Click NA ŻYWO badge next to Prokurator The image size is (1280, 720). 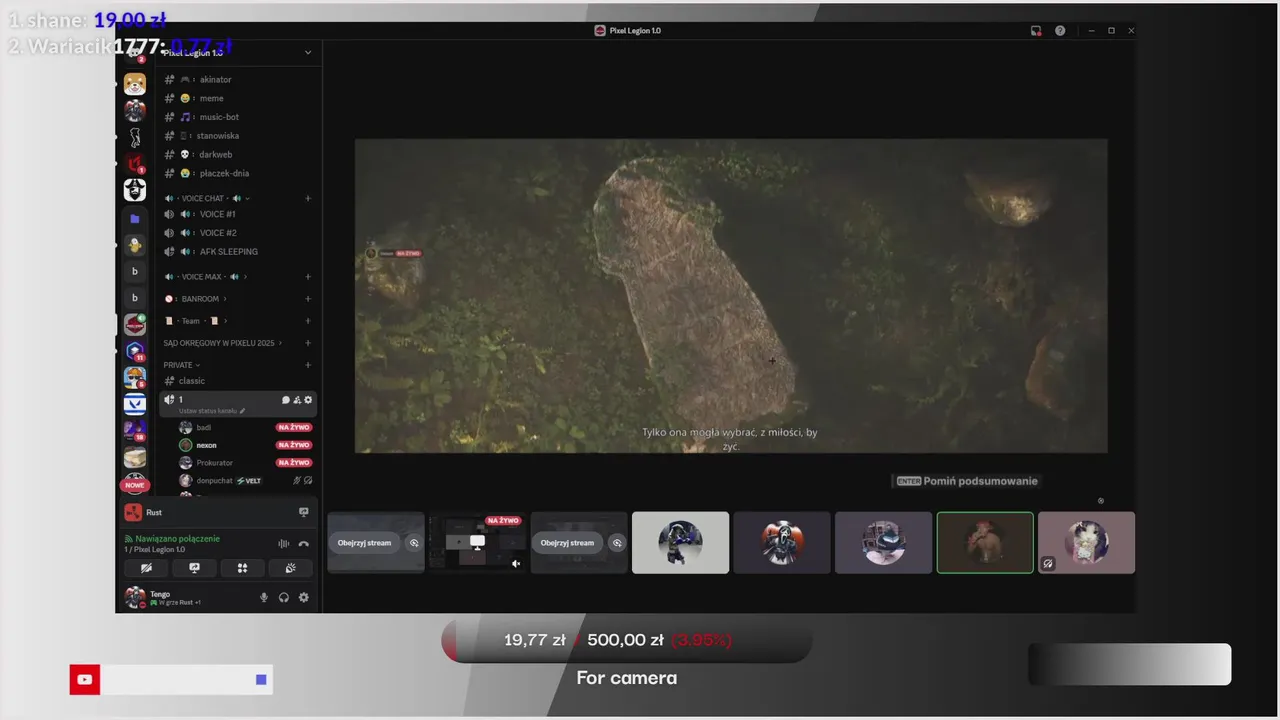(294, 463)
